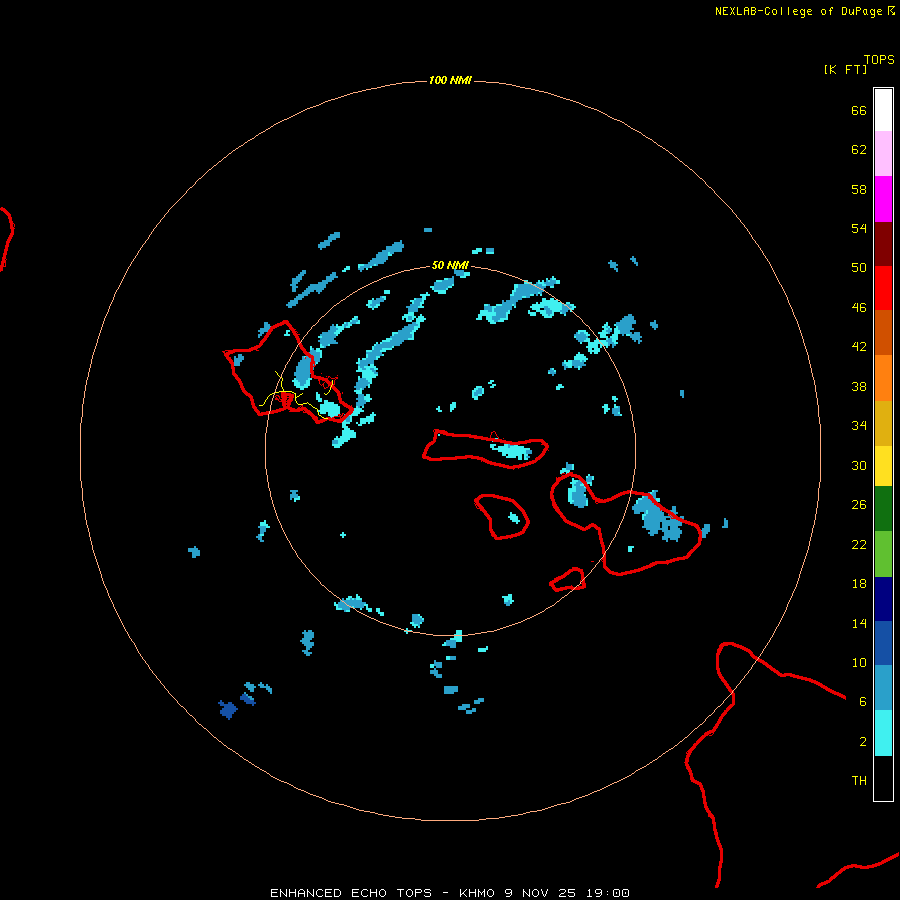Click the bright red 46-50 kft swatch

tap(883, 288)
